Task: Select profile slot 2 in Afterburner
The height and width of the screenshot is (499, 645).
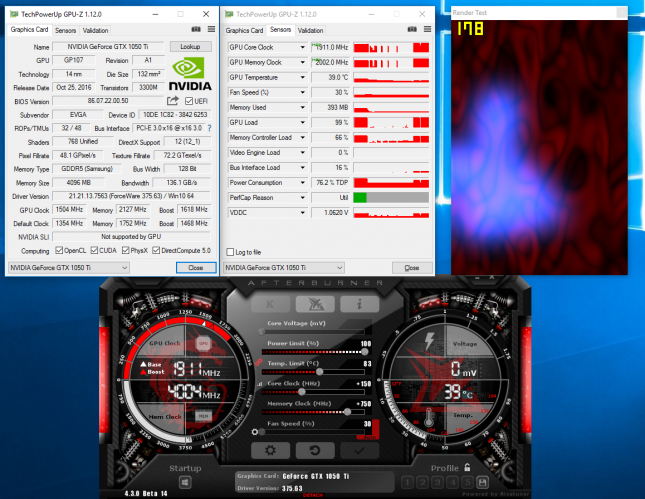Action: coord(422,482)
